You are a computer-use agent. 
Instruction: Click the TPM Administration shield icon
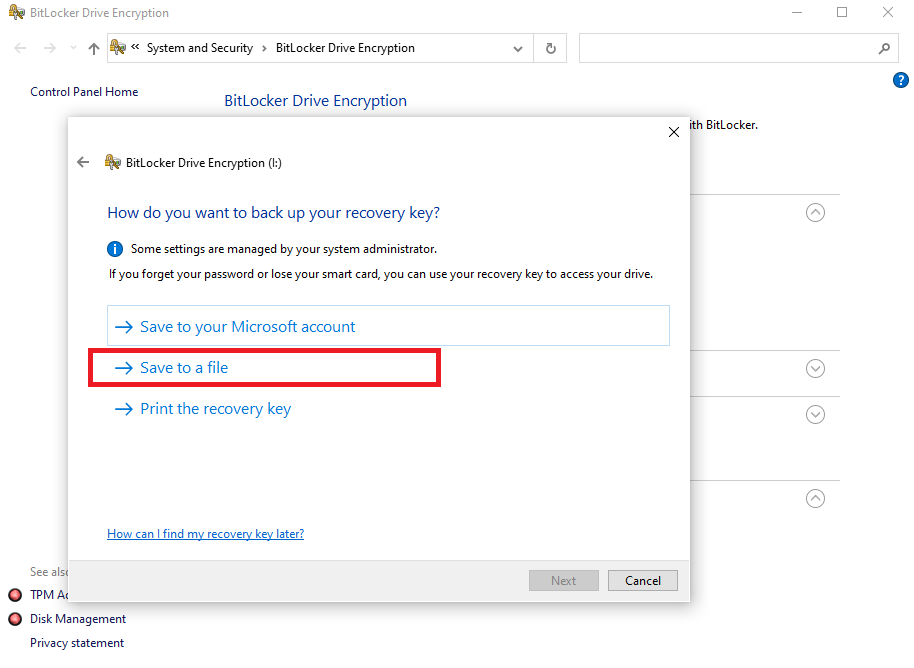14,594
